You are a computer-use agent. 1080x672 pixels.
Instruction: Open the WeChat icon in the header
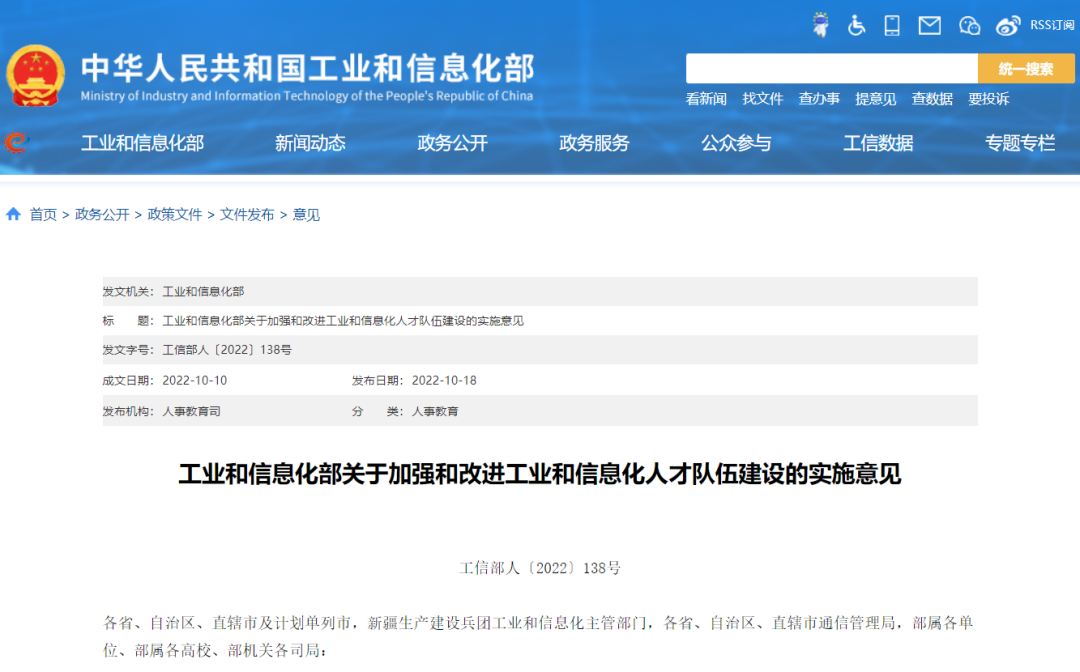pyautogui.click(x=969, y=25)
